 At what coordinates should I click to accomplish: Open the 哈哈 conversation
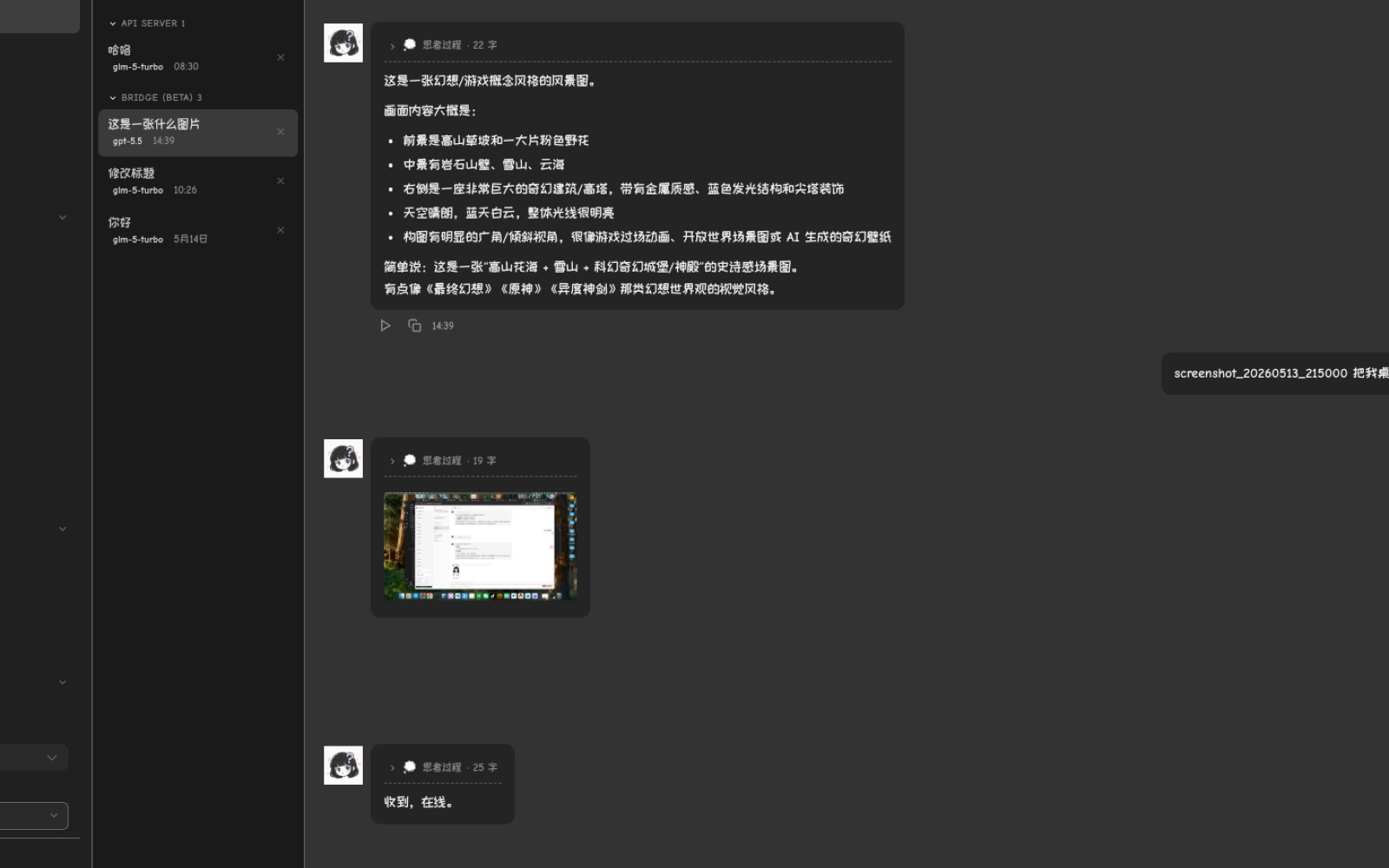[x=198, y=57]
